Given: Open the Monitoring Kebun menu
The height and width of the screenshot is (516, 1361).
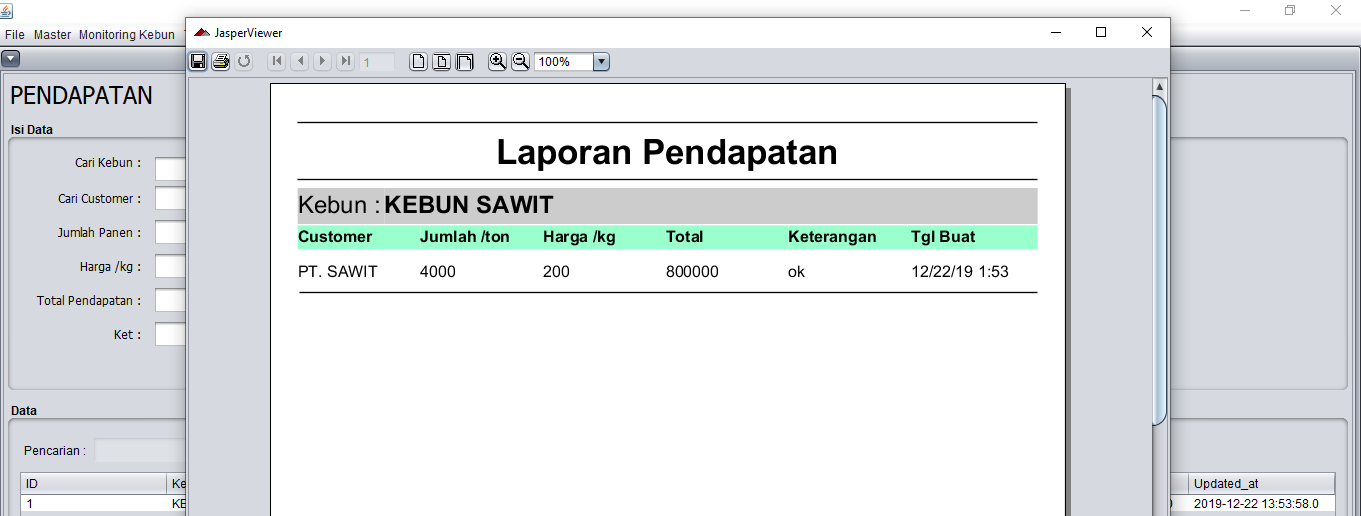Looking at the screenshot, I should [x=127, y=35].
